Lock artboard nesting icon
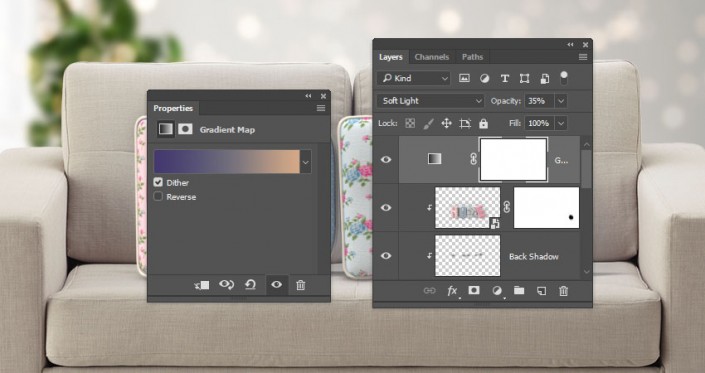This screenshot has width=705, height=373. tap(465, 124)
